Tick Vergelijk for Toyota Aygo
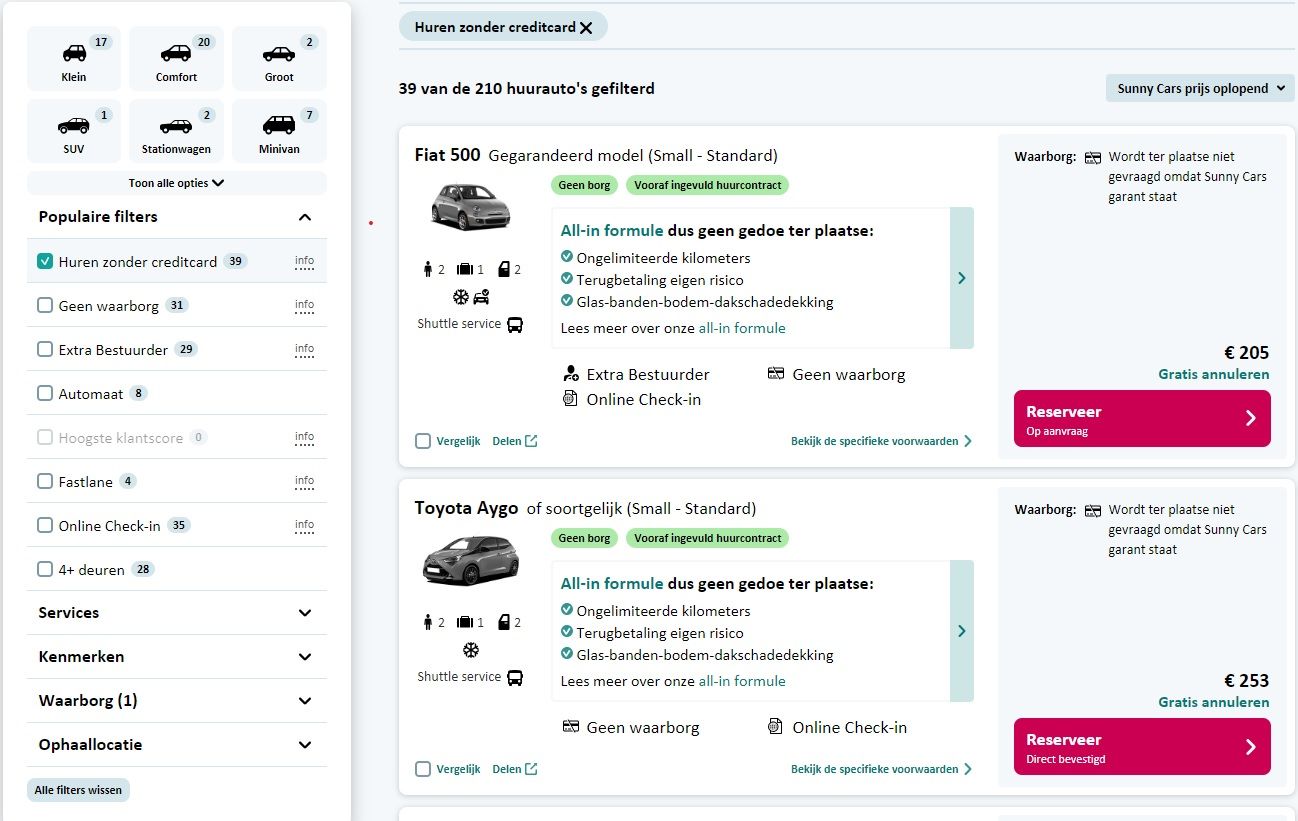This screenshot has width=1298, height=821. [423, 769]
